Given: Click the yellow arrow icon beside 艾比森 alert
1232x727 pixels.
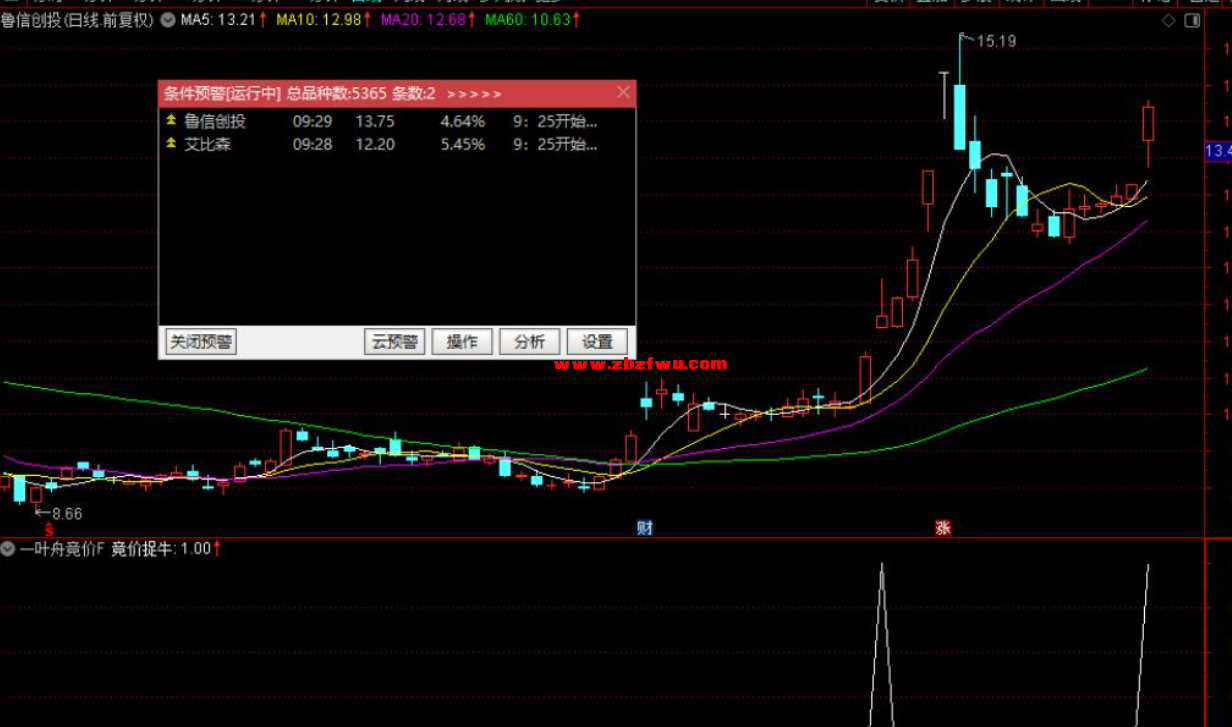Looking at the screenshot, I should (x=171, y=144).
